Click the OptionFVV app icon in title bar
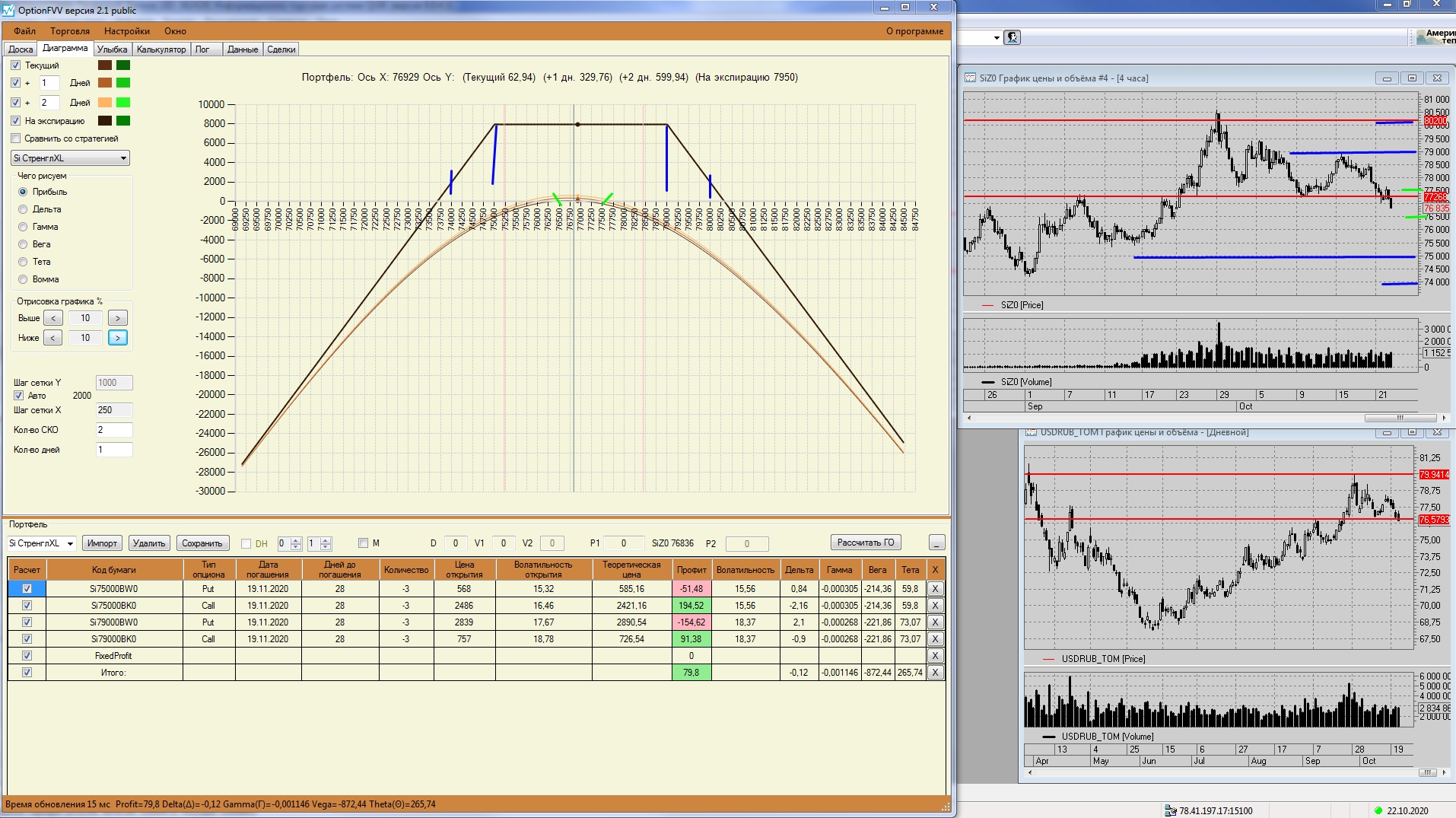Image resolution: width=1456 pixels, height=818 pixels. (x=8, y=10)
